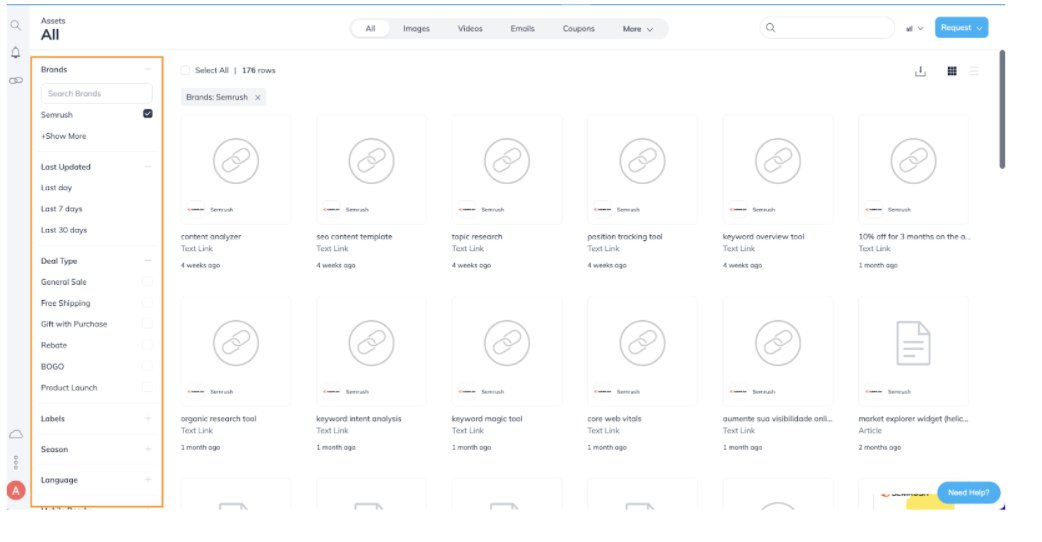Click the top asset search field

coord(827,28)
